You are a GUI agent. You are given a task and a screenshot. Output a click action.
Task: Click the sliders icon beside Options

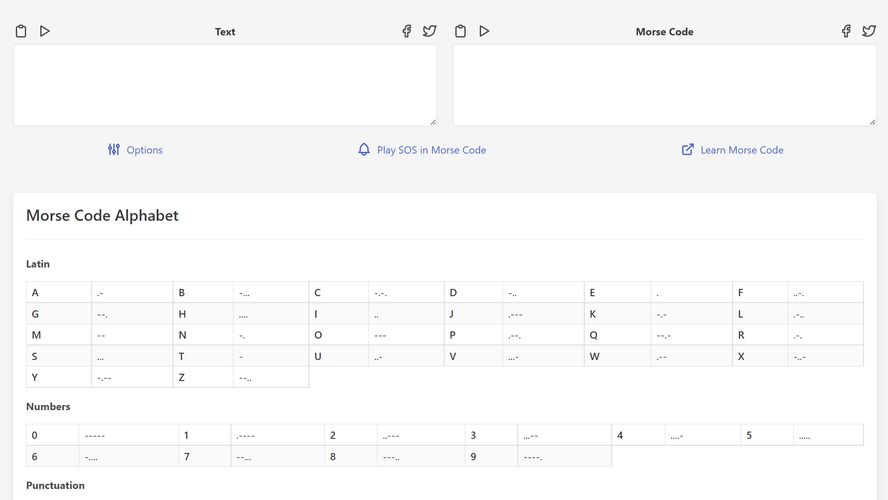[x=114, y=150]
